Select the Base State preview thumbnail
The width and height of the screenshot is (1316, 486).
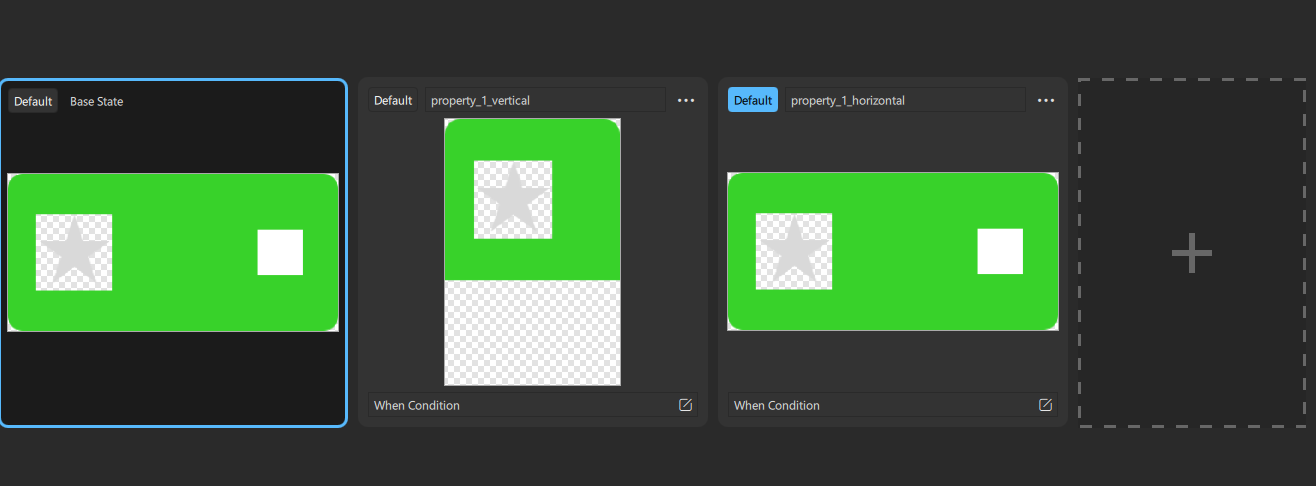pos(173,253)
